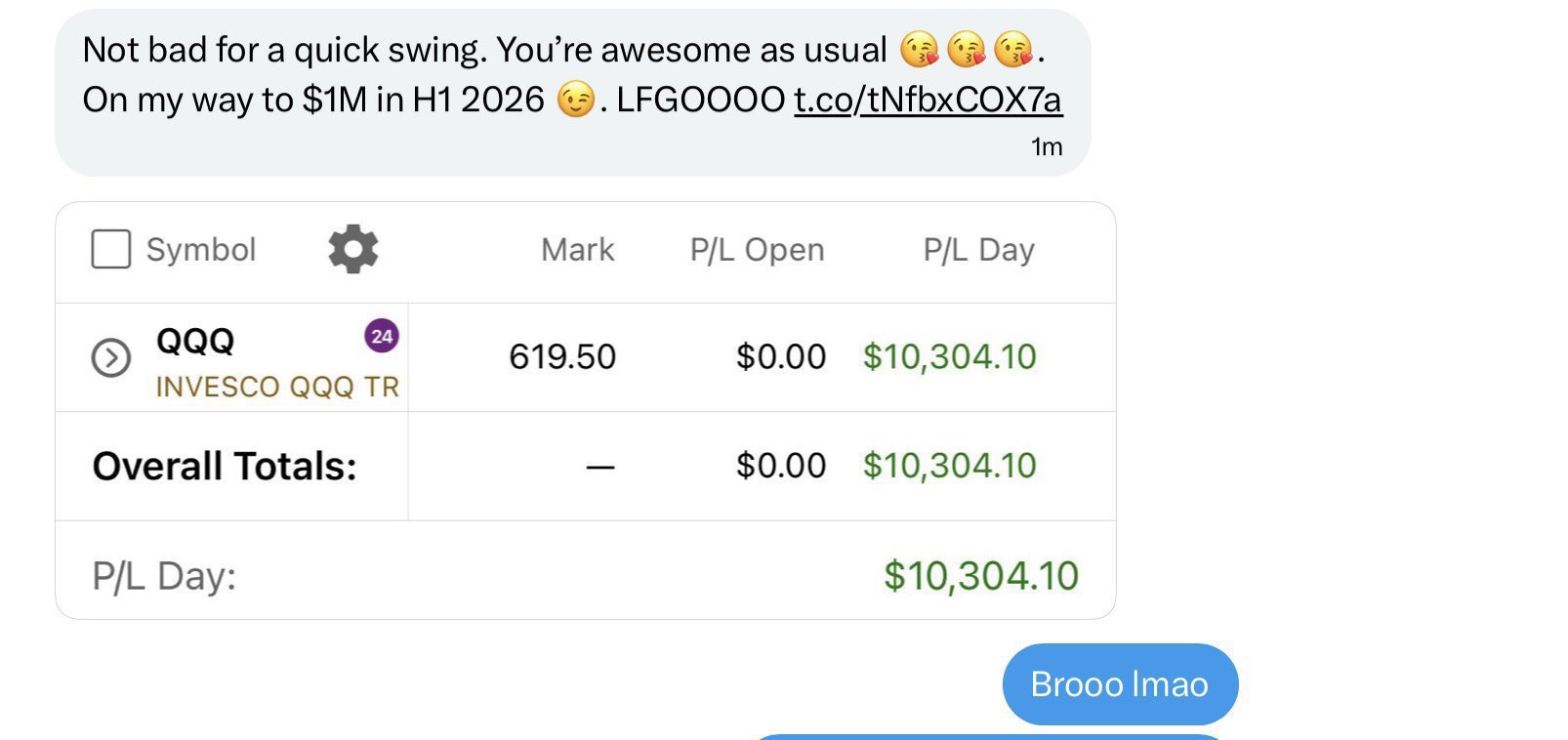The width and height of the screenshot is (1568, 740).
Task: Click the purple 24 badge on QQQ
Action: point(382,337)
